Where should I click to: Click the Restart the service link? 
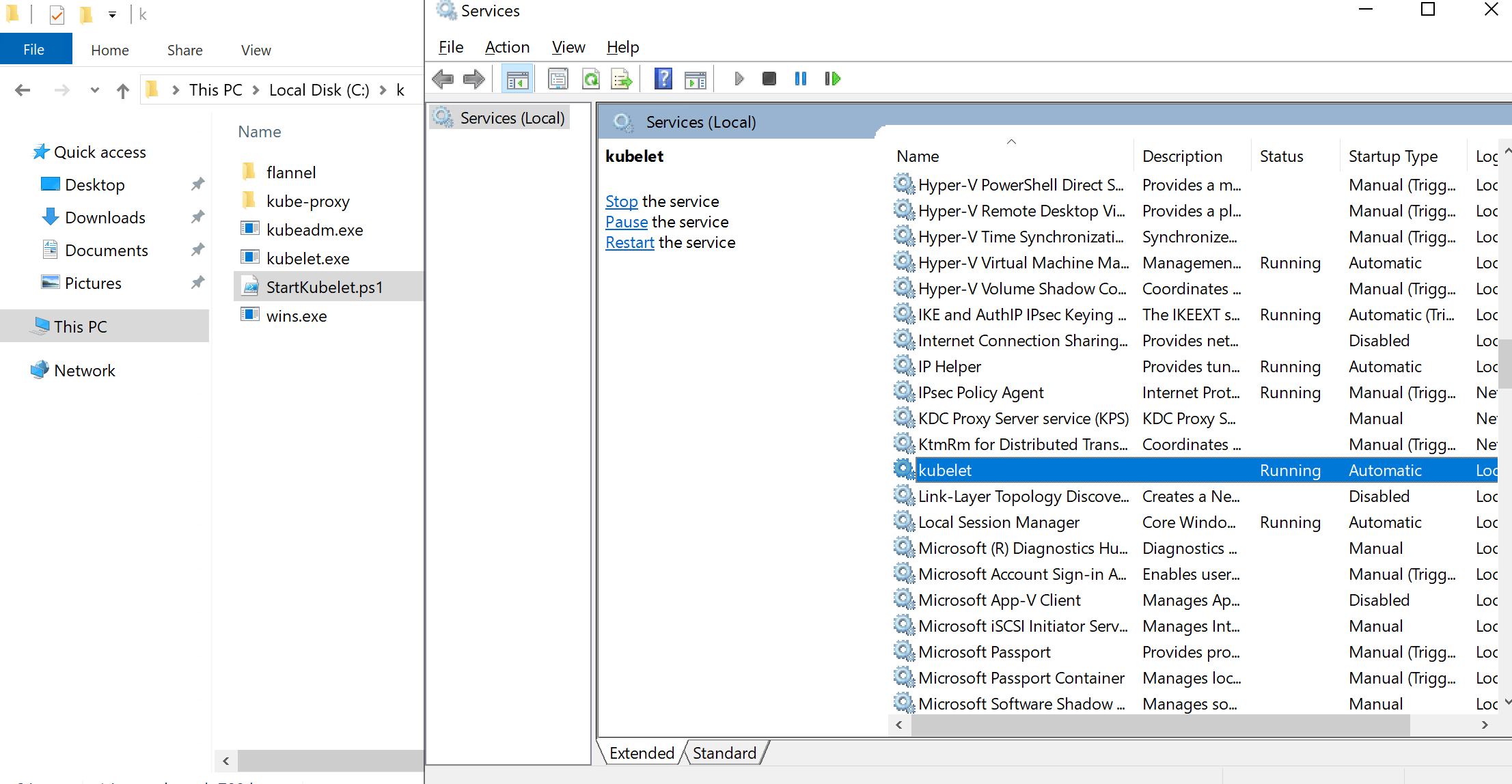[x=630, y=242]
